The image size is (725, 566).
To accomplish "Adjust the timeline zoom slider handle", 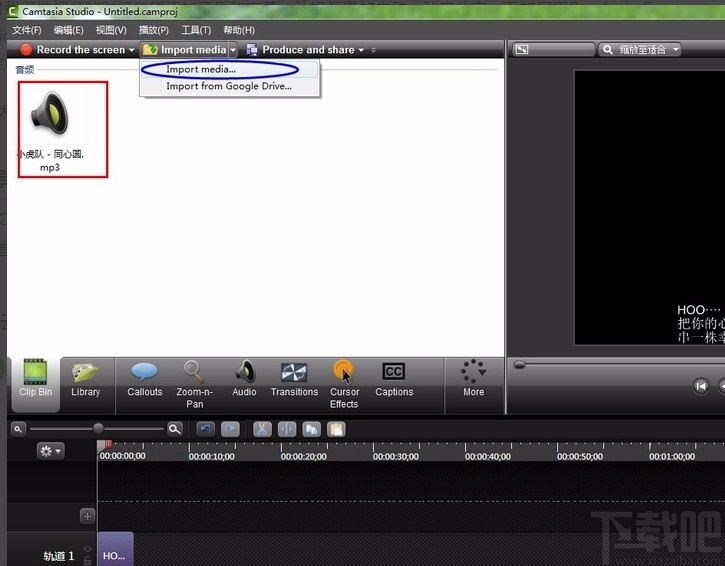I will (x=98, y=429).
